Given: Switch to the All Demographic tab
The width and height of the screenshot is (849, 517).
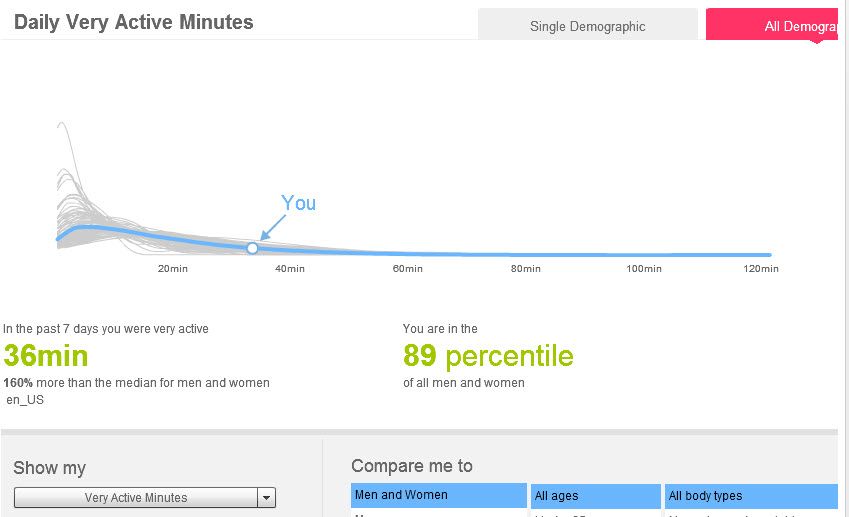Looking at the screenshot, I should (x=771, y=26).
